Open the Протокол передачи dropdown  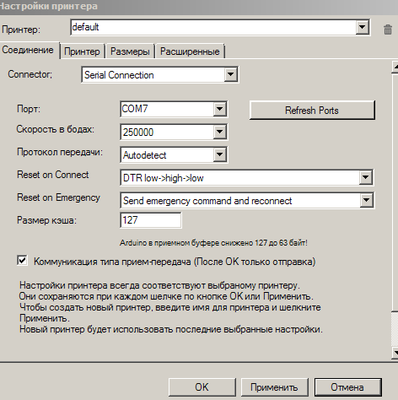219,155
